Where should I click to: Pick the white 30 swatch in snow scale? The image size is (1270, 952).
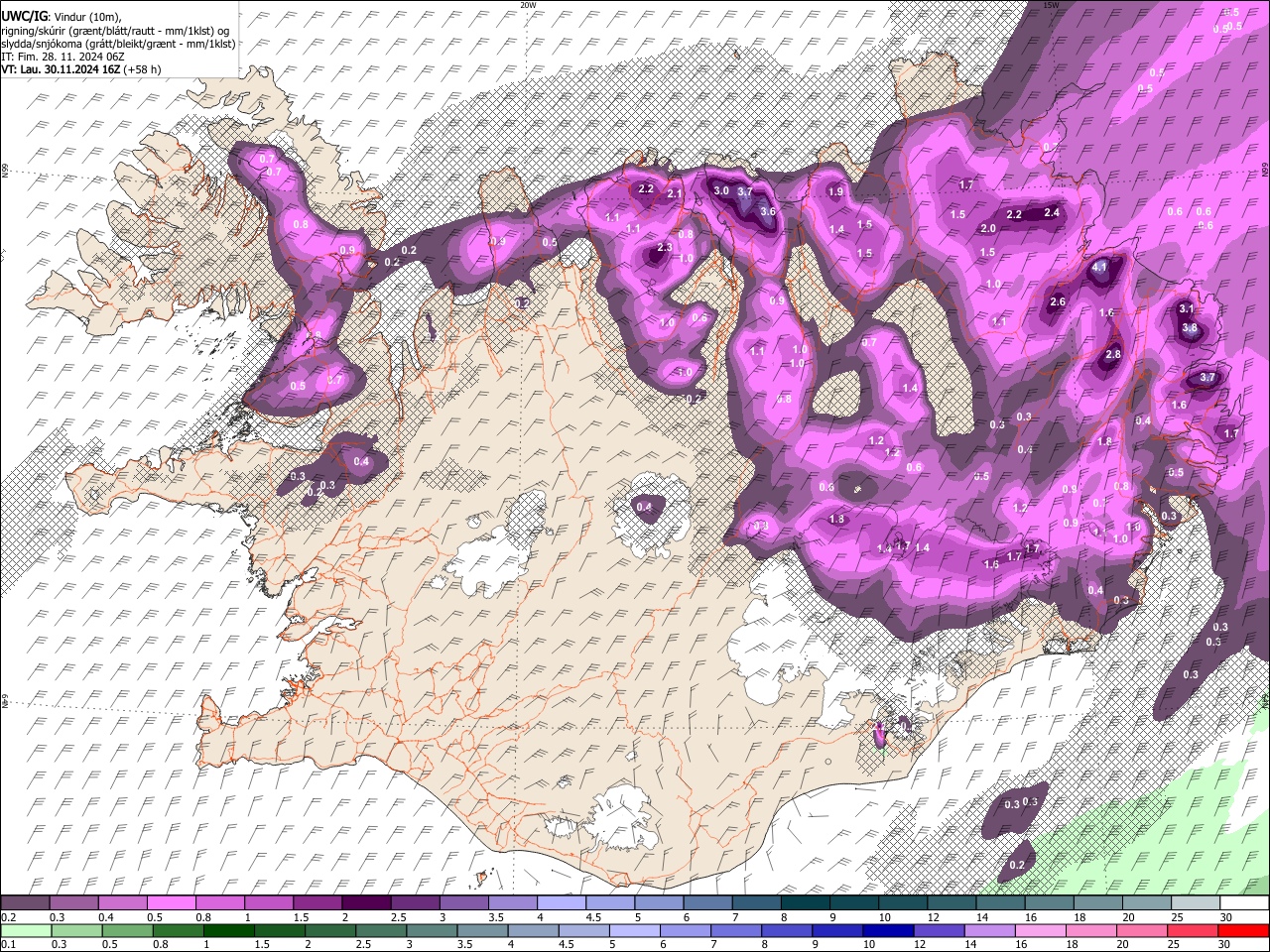click(1244, 903)
